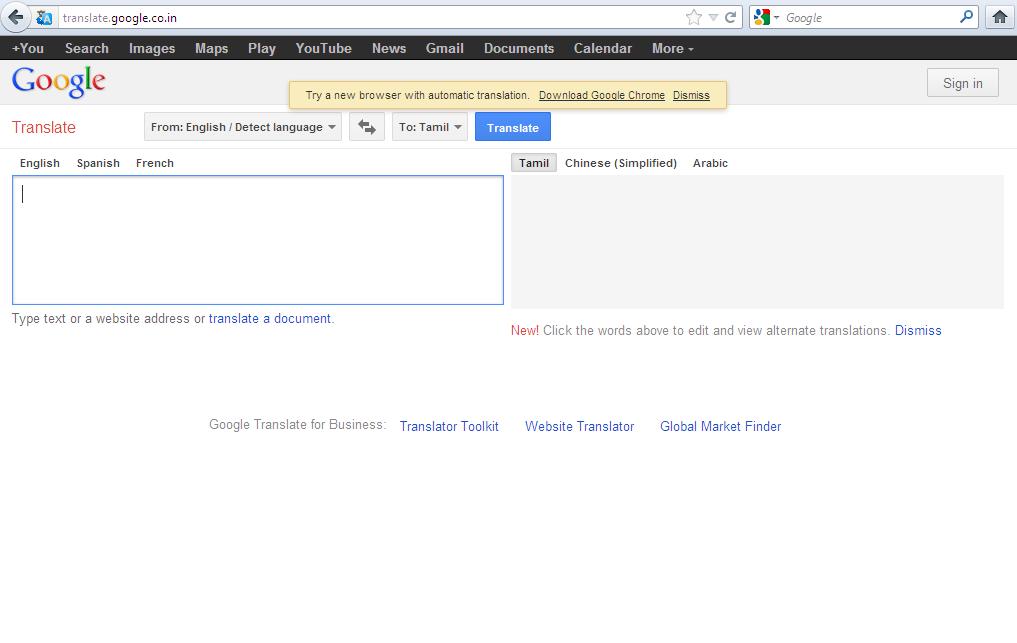Open News in the Google bar
1017x643 pixels.
(x=389, y=48)
